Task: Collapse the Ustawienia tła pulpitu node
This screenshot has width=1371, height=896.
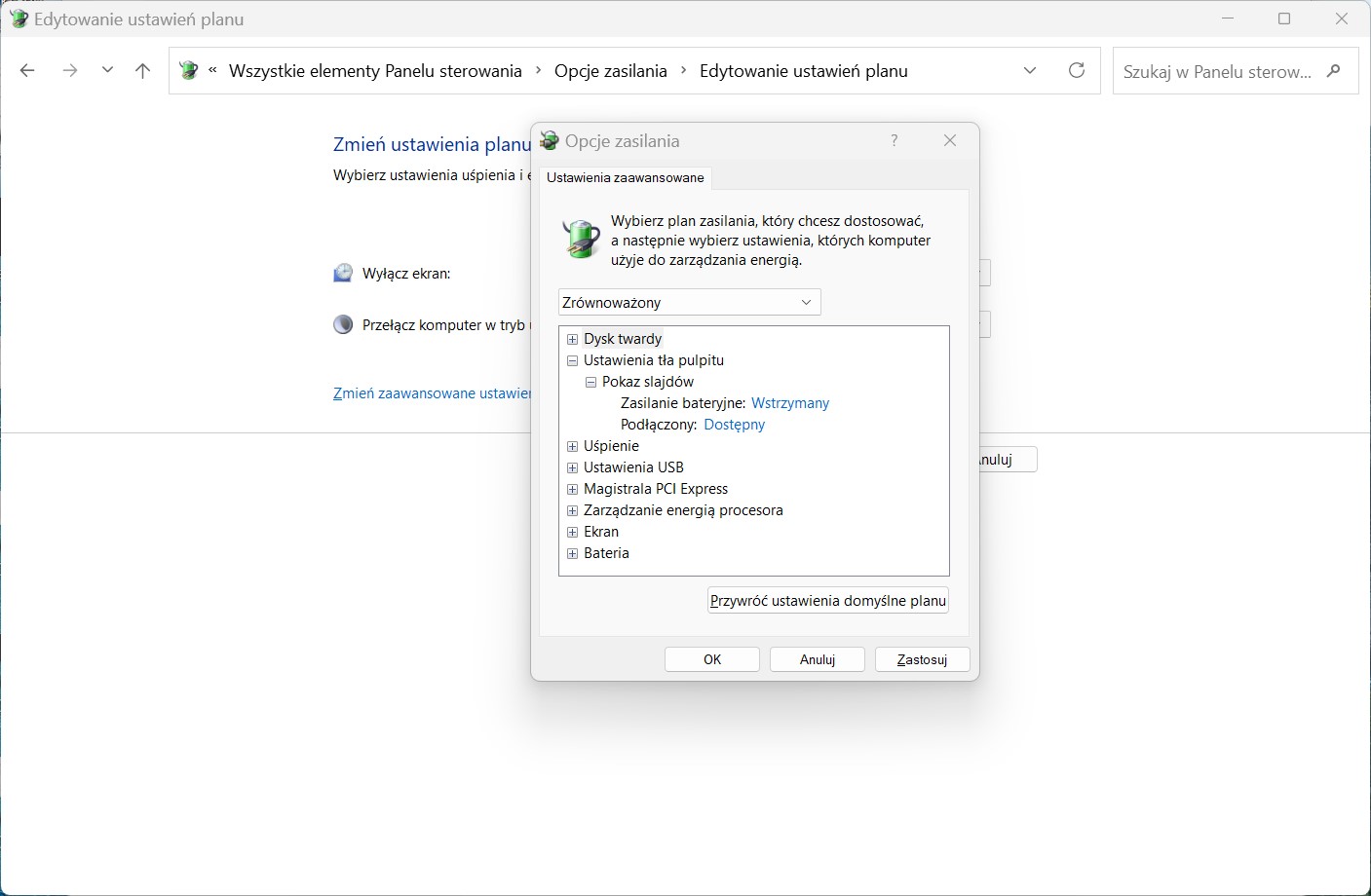Action: [x=573, y=360]
